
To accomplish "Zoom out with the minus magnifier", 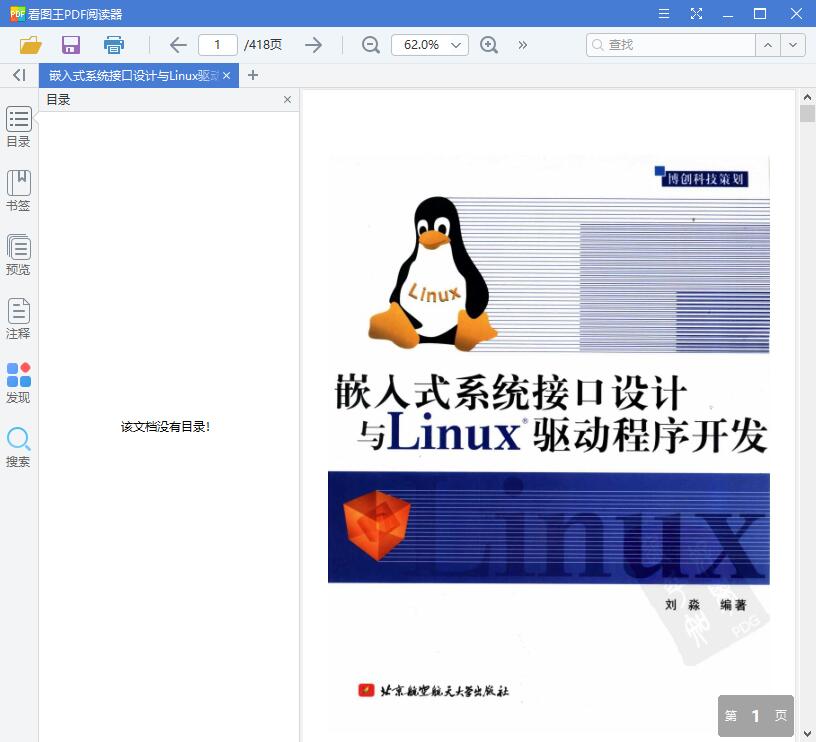I will pyautogui.click(x=371, y=45).
